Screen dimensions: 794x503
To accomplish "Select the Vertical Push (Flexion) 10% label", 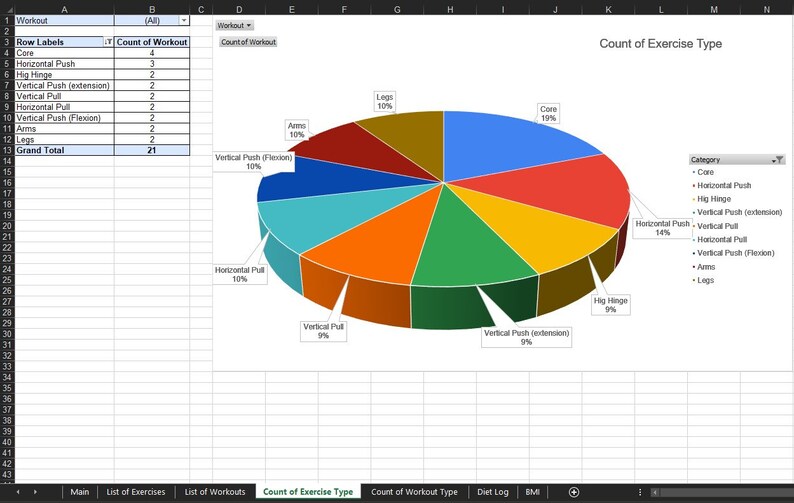I will 253,162.
